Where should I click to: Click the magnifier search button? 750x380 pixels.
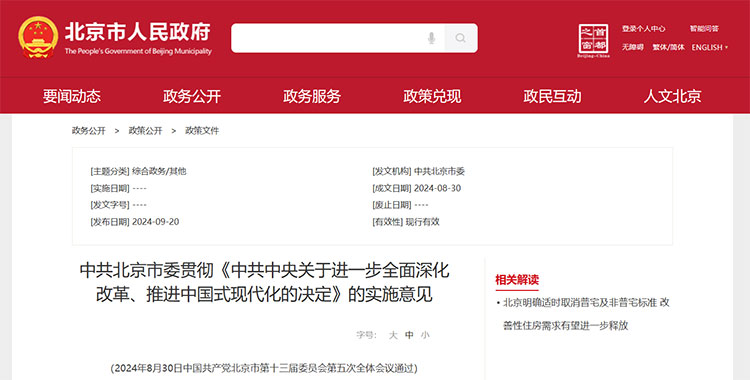coord(461,38)
